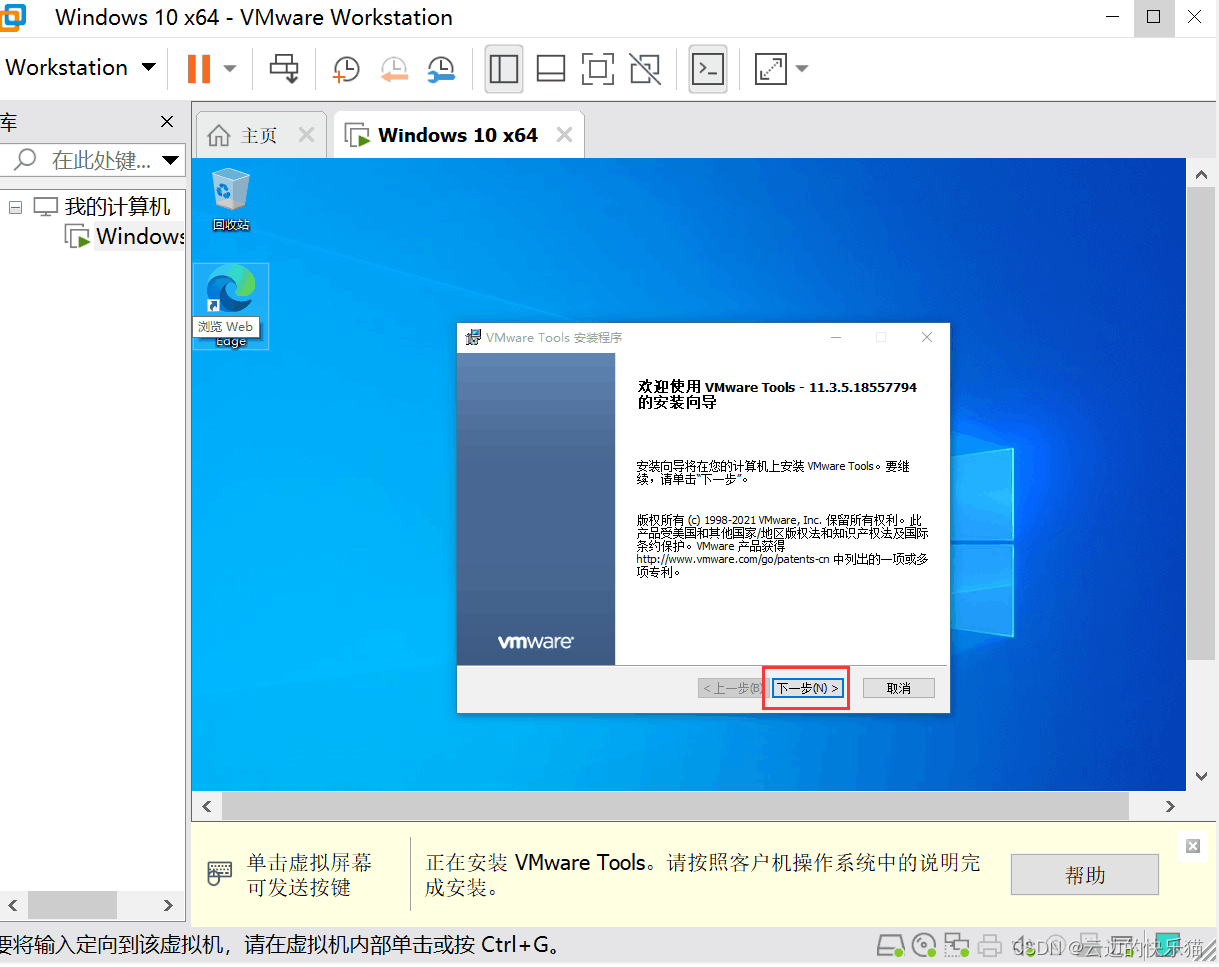This screenshot has height=967, width=1219.
Task: Switch to Unity mode icon
Action: [x=645, y=68]
